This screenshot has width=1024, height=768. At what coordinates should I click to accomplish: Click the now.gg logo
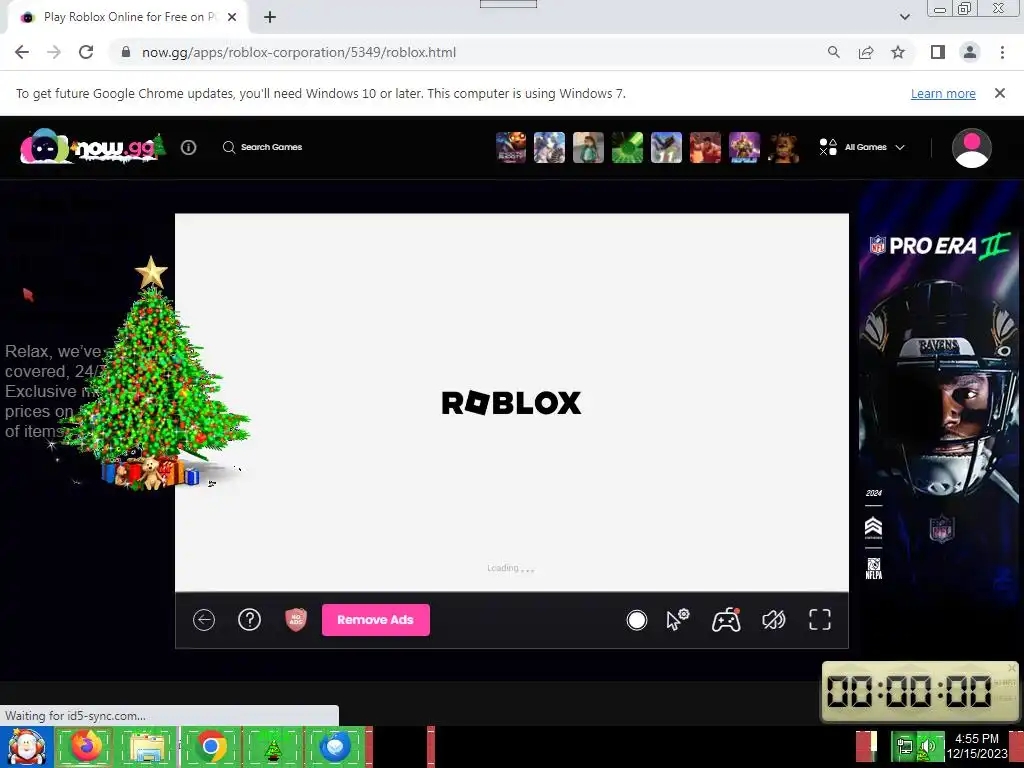pyautogui.click(x=92, y=146)
